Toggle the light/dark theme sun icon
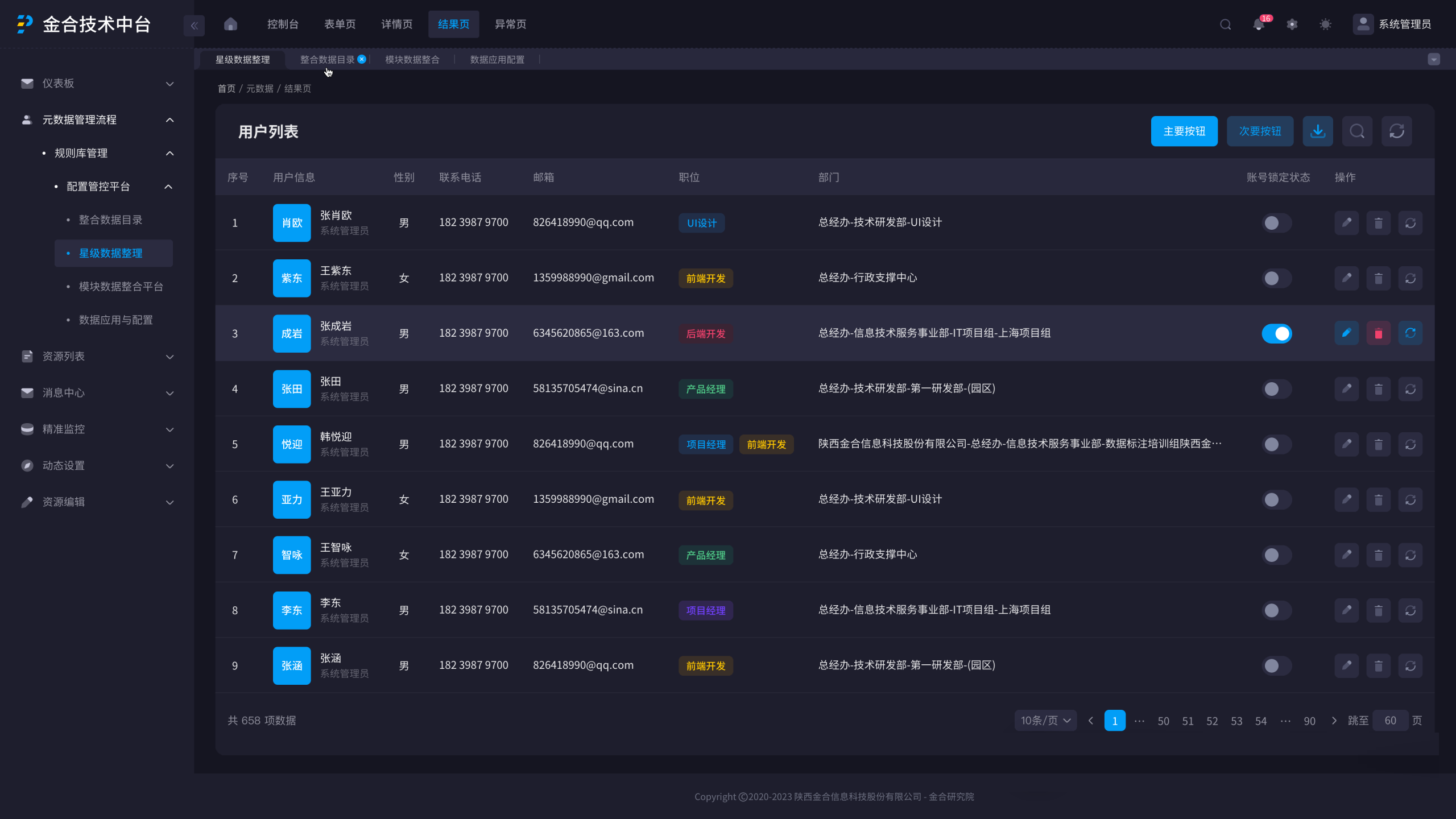Image resolution: width=1456 pixels, height=819 pixels. coord(1325,24)
